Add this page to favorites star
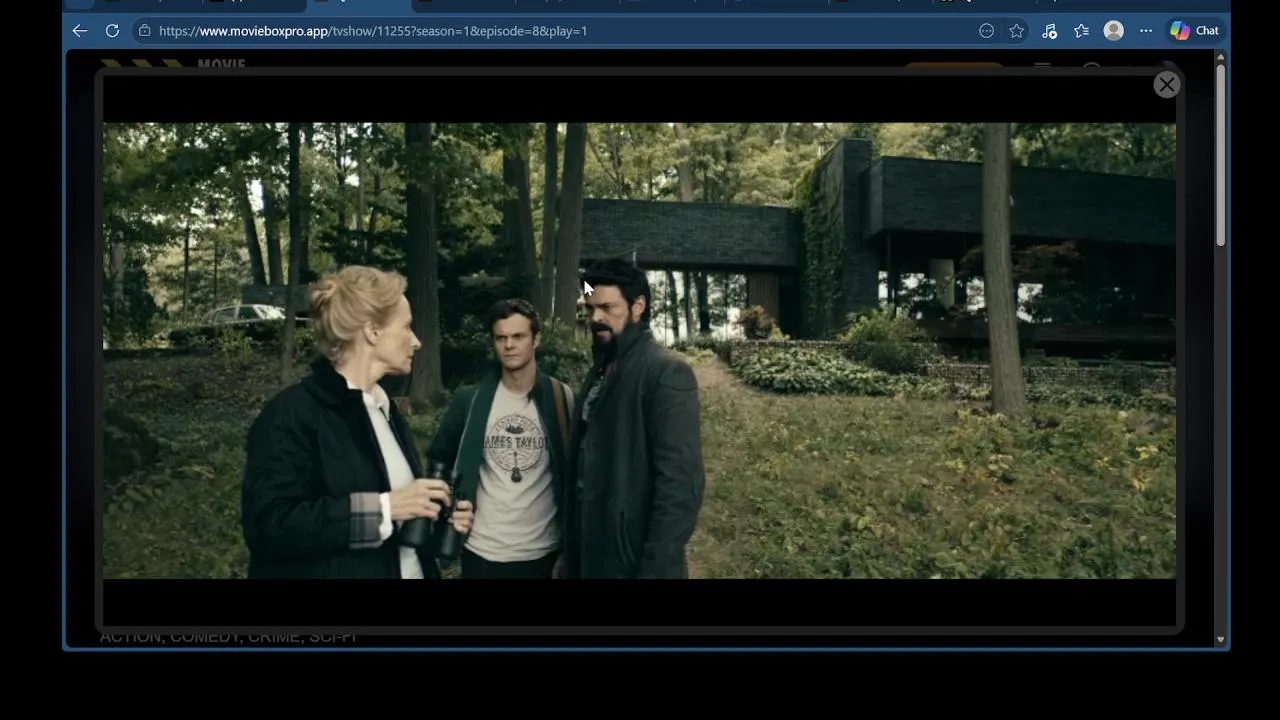 point(1016,31)
